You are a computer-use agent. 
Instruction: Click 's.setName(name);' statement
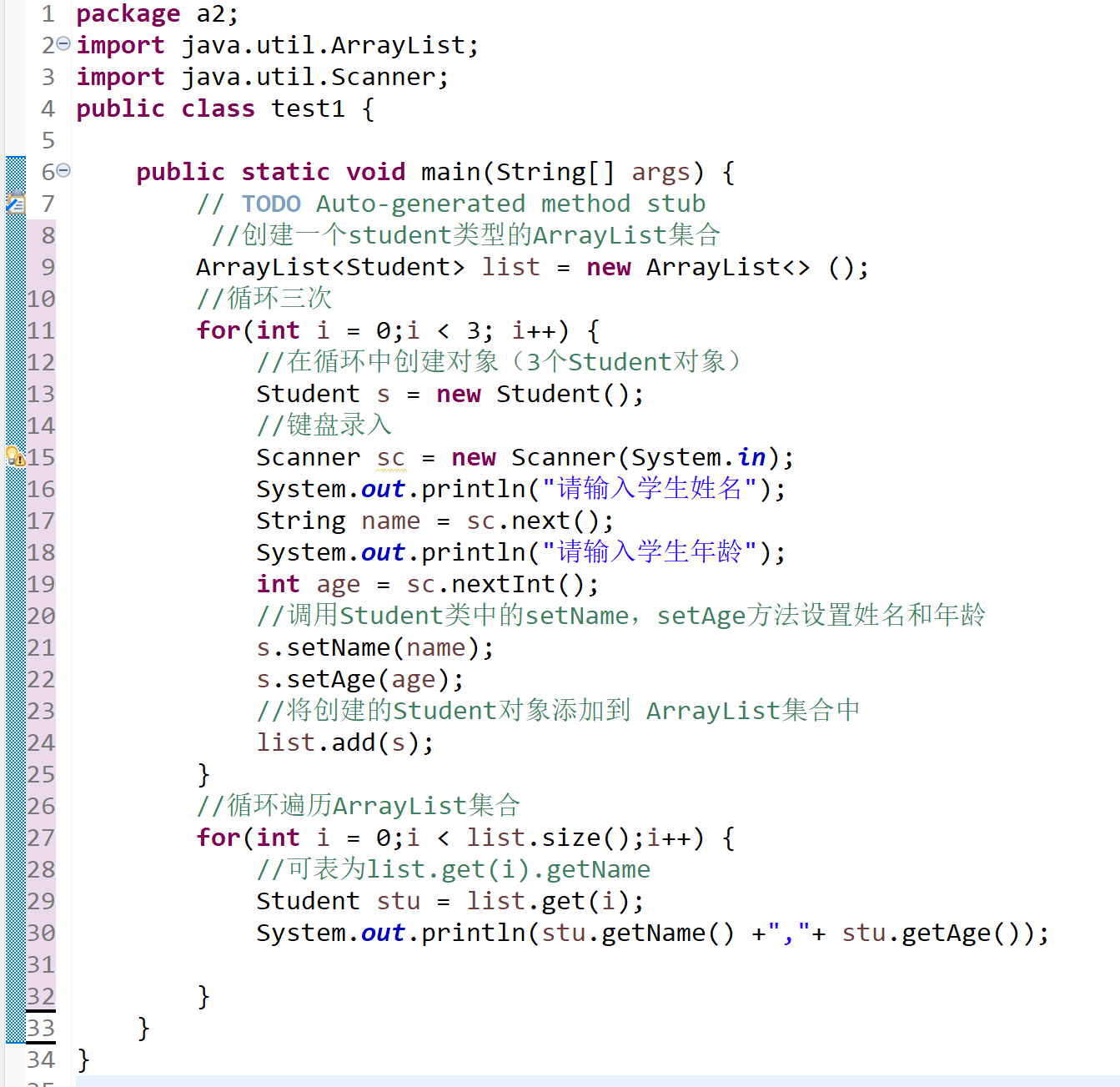coord(375,647)
